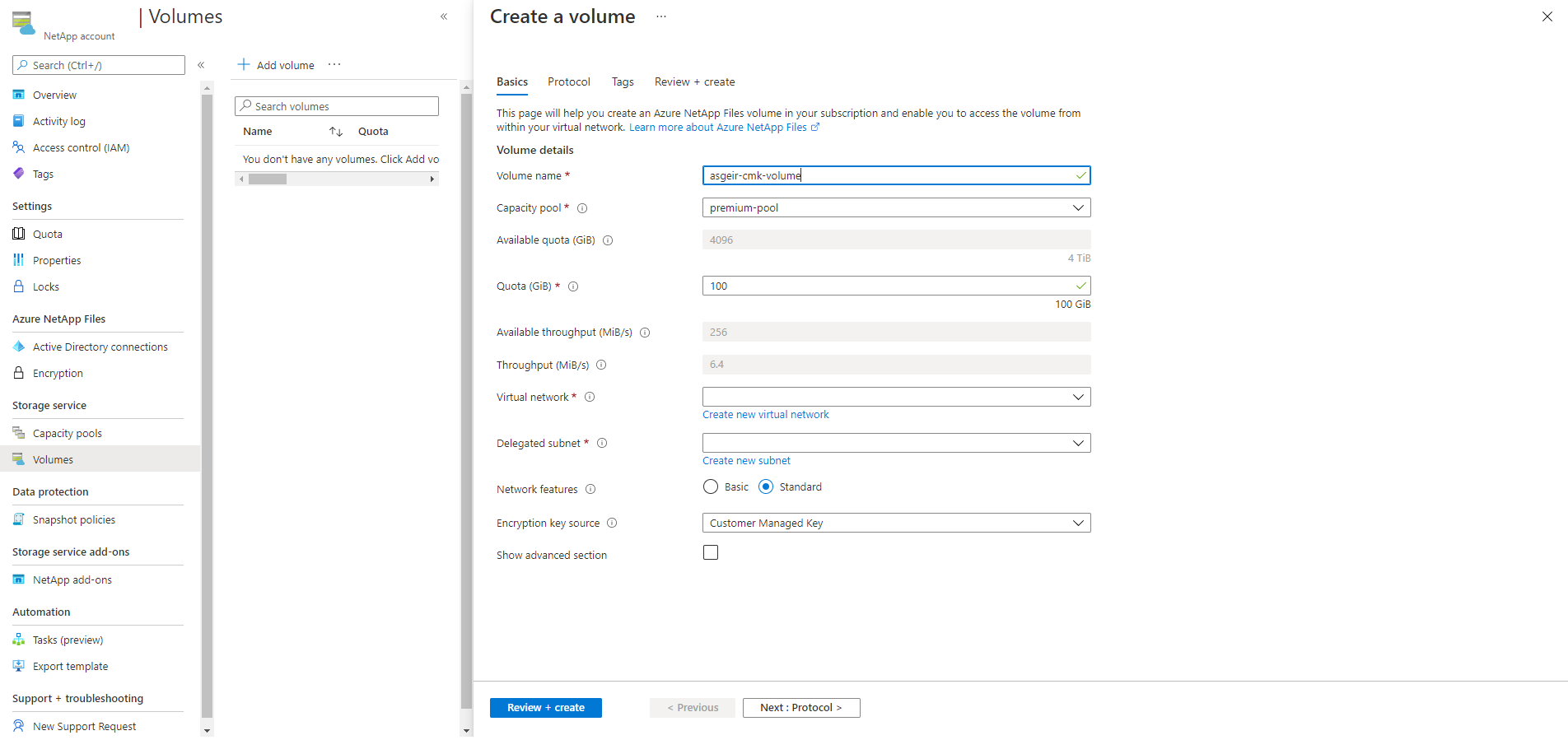The width and height of the screenshot is (1568, 740).
Task: Click the Locks padlock icon
Action: coord(19,286)
